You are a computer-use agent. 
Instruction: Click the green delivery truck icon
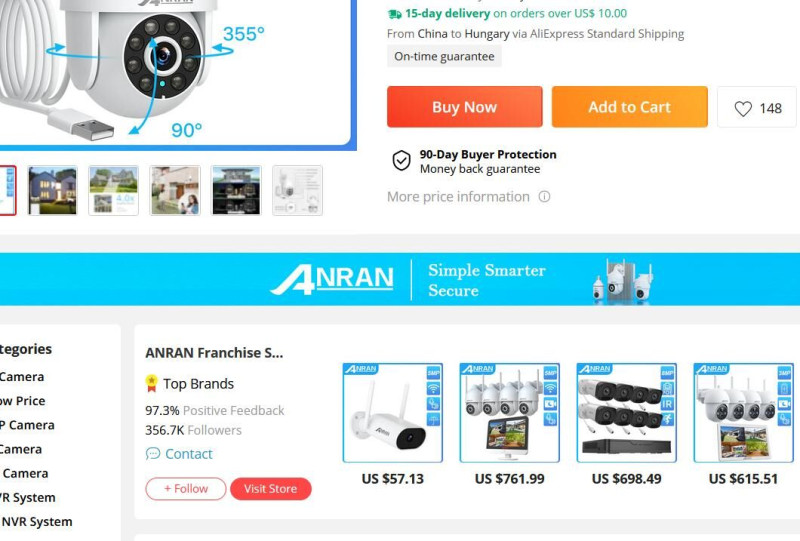(x=394, y=14)
